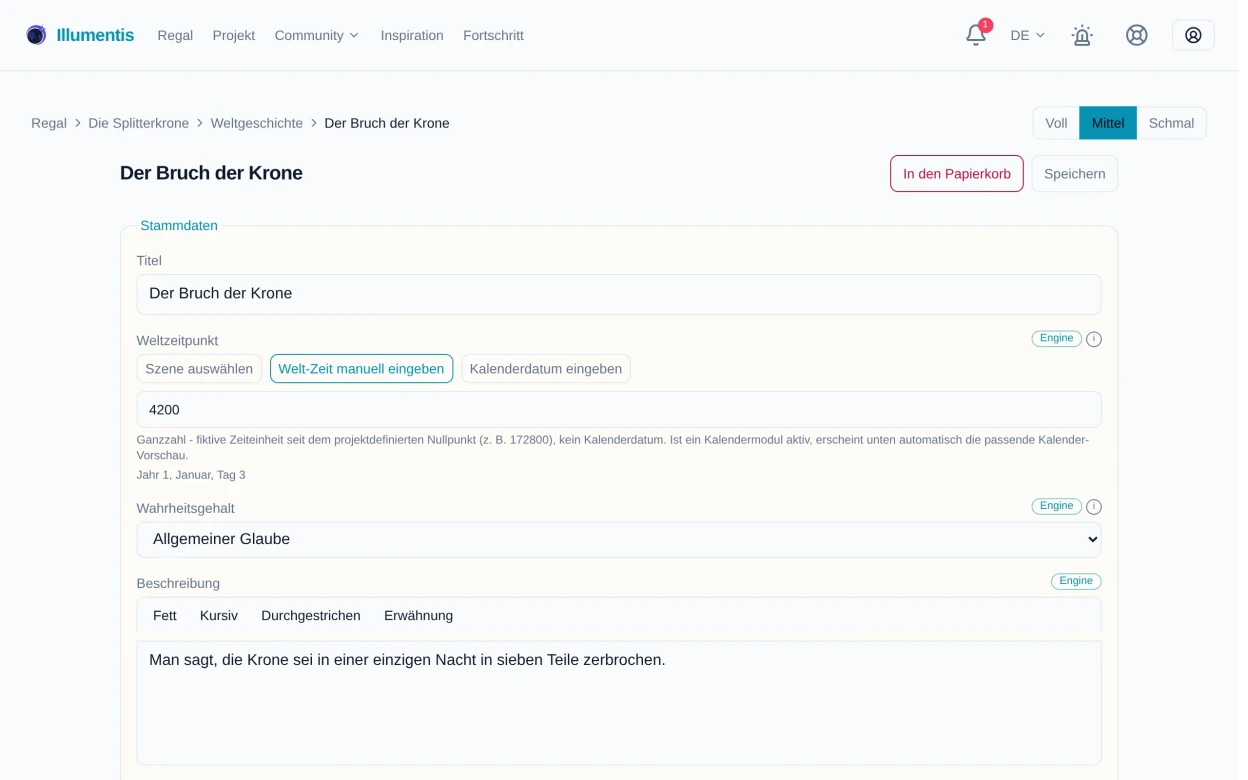
Task: Switch layout width to Mittel
Action: tap(1108, 123)
